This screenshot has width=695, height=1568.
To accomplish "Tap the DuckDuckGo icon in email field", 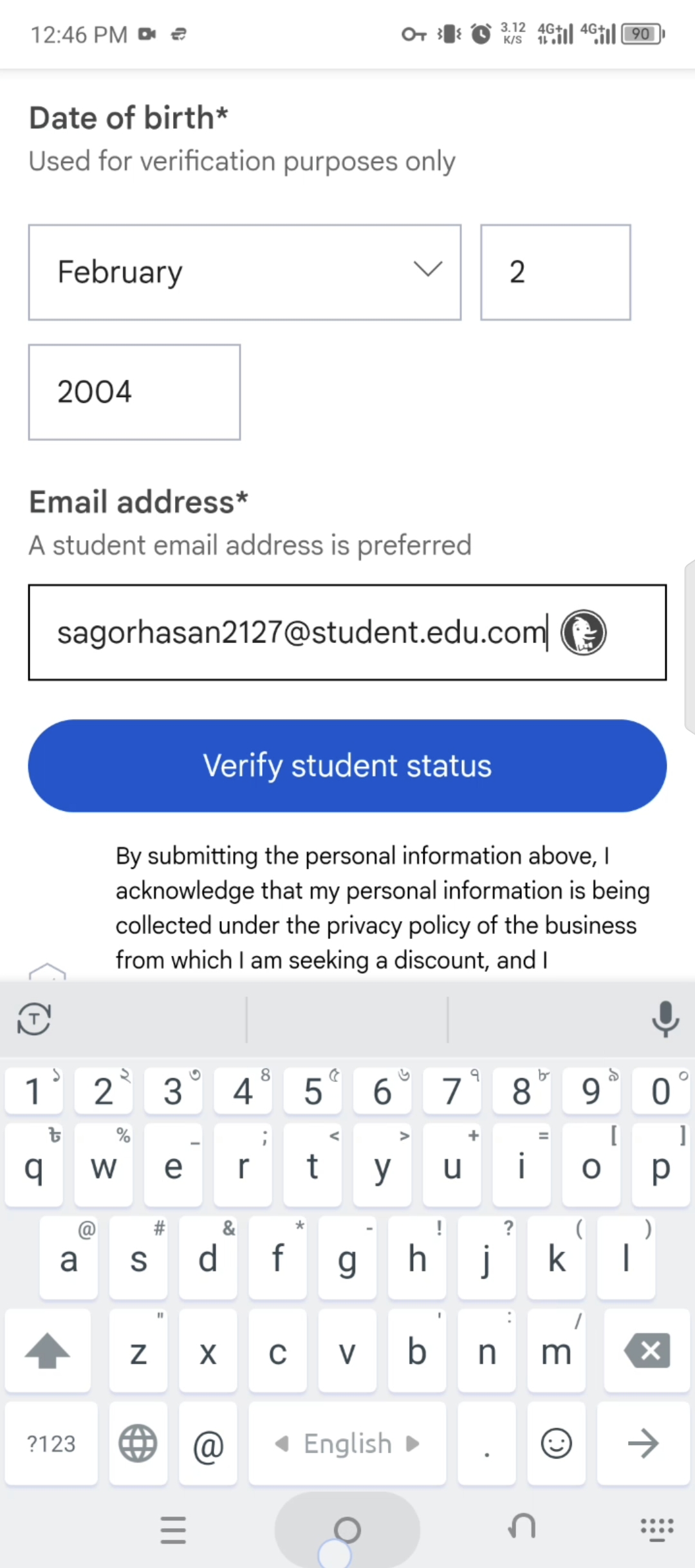I will coord(583,633).
